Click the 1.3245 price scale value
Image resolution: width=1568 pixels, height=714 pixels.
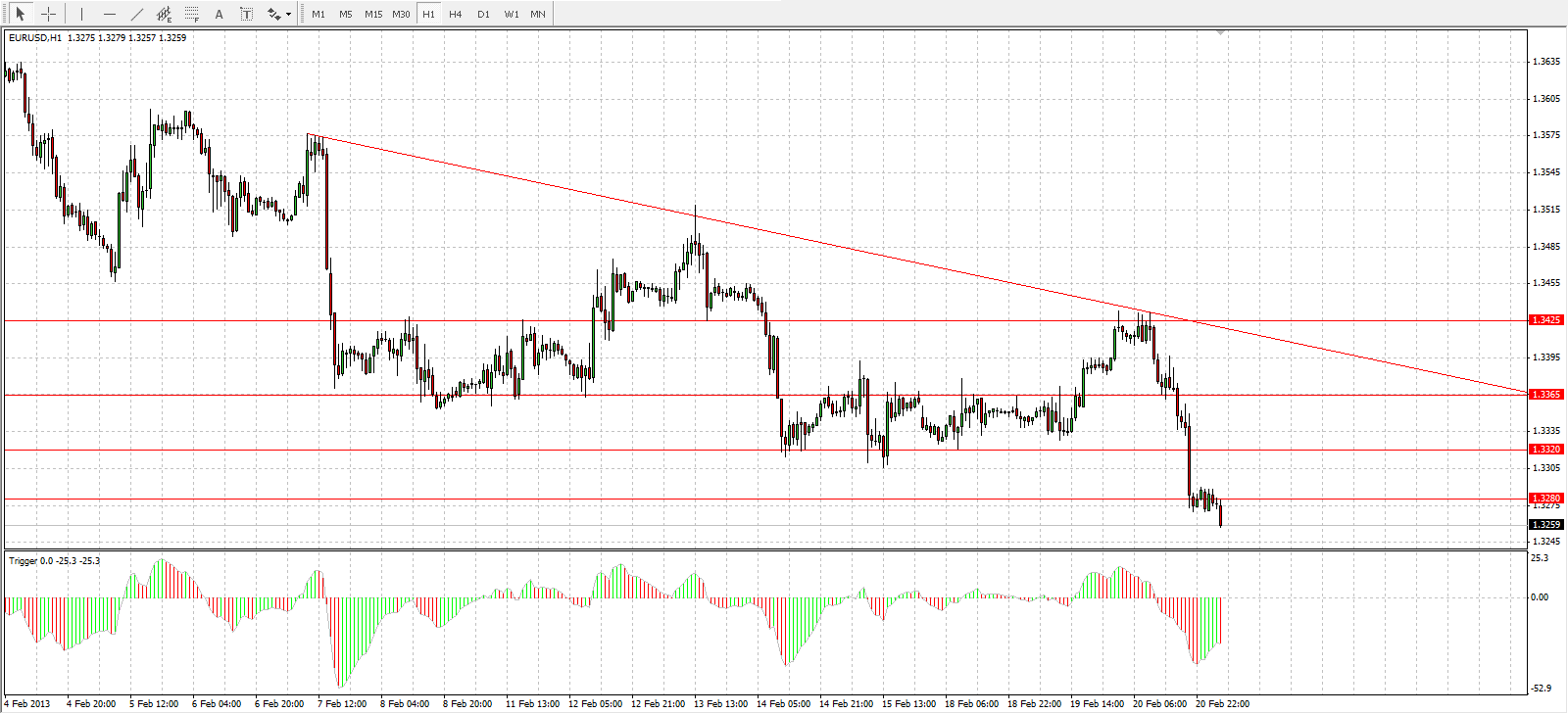click(x=1546, y=542)
